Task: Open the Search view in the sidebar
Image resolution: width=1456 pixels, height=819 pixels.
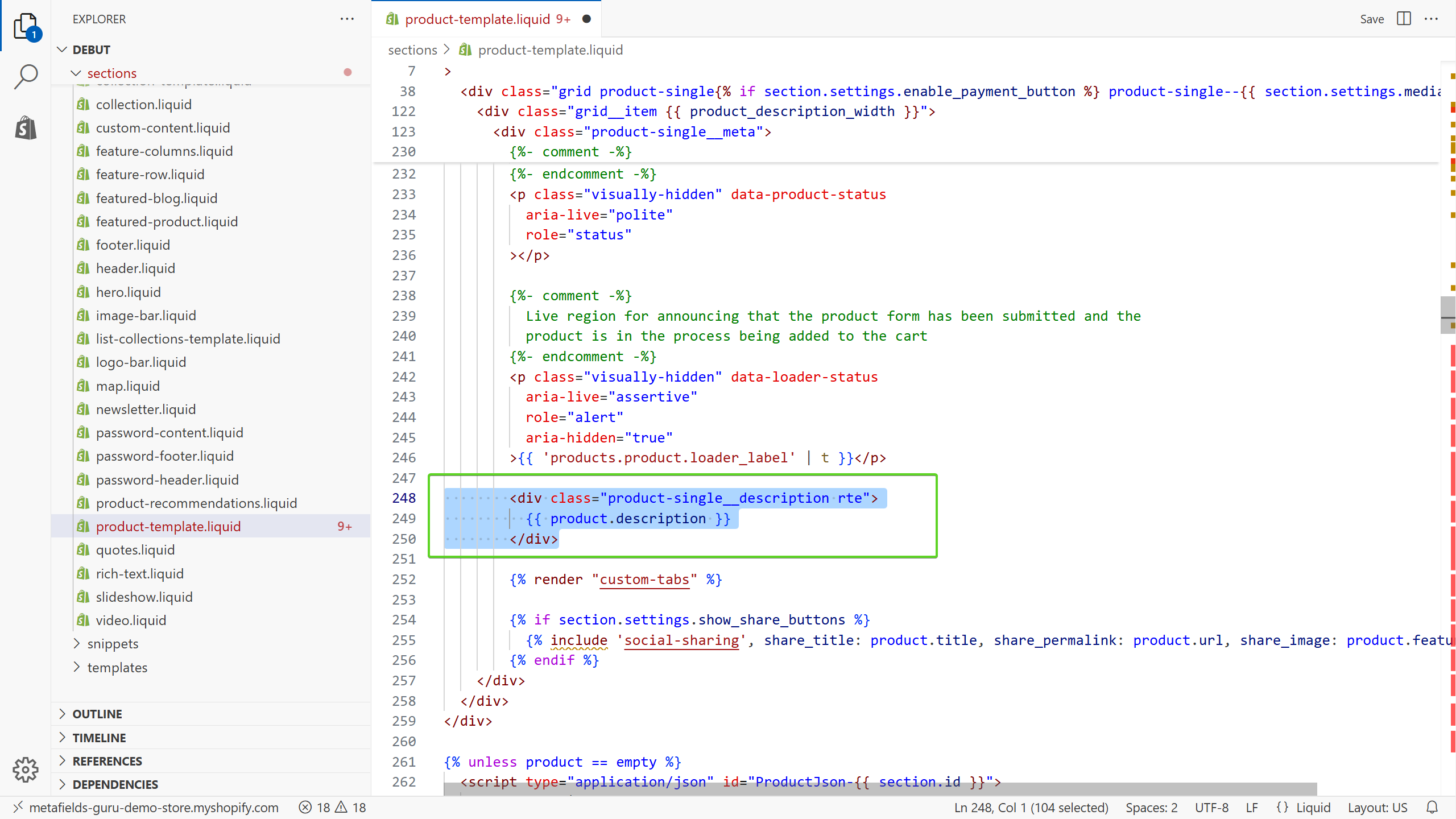Action: 26,76
